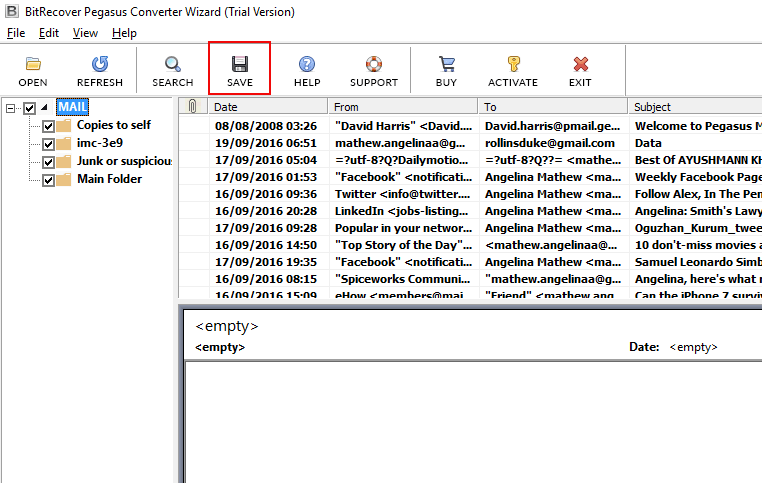Click the David.harris@pmail.ge... To cell
Image resolution: width=762 pixels, height=483 pixels.
coord(553,126)
